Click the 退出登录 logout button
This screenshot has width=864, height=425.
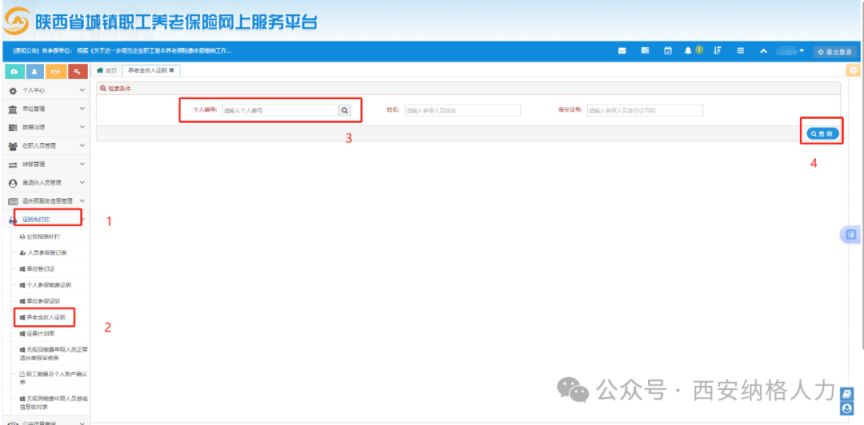[x=834, y=52]
